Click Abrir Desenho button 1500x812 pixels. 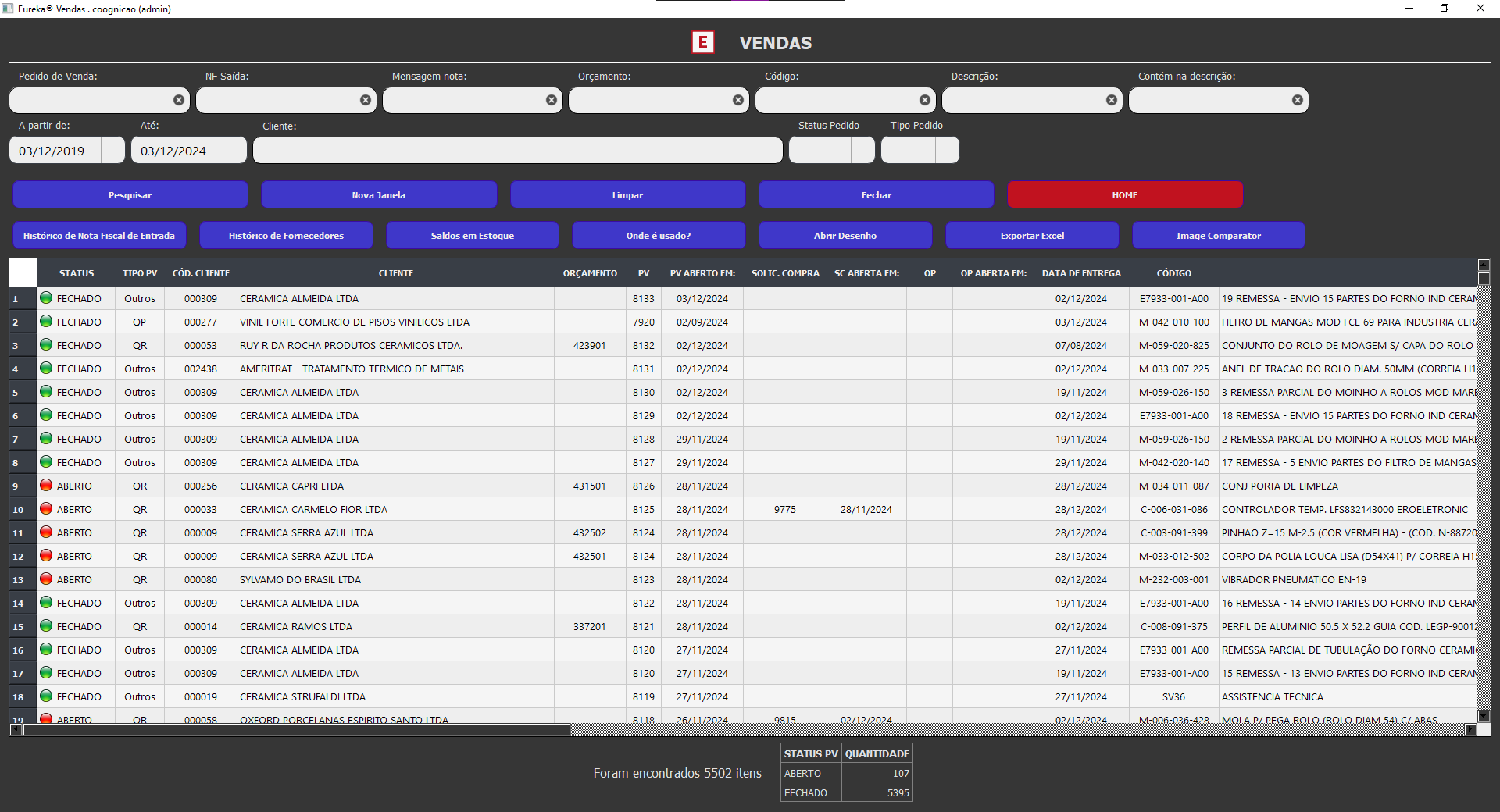click(845, 235)
